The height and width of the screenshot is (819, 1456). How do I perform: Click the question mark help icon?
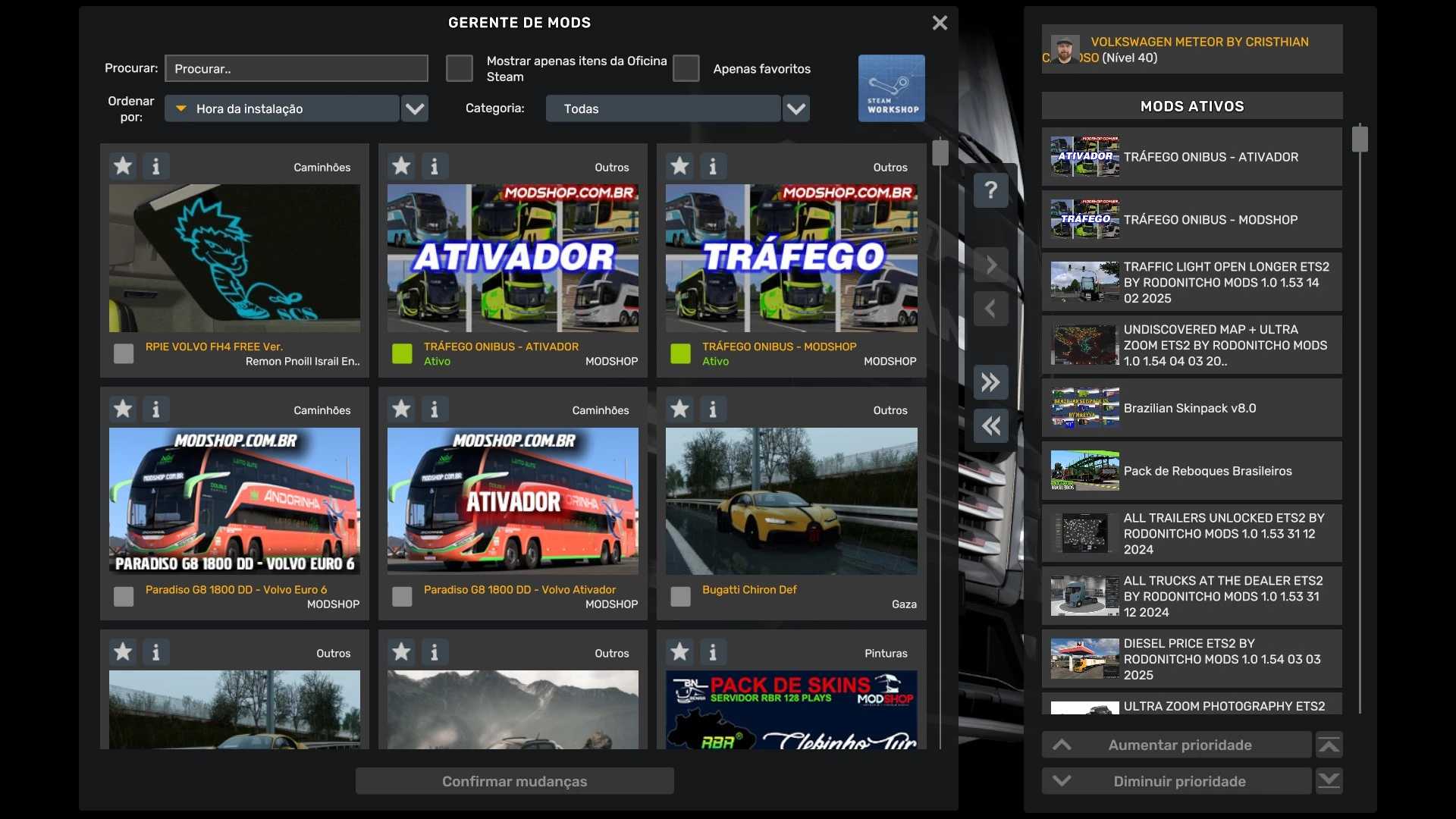(x=990, y=190)
